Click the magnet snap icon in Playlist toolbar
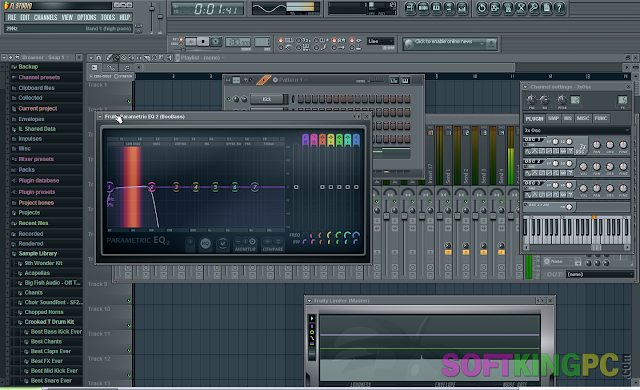Image resolution: width=640 pixels, height=390 pixels. (98, 58)
